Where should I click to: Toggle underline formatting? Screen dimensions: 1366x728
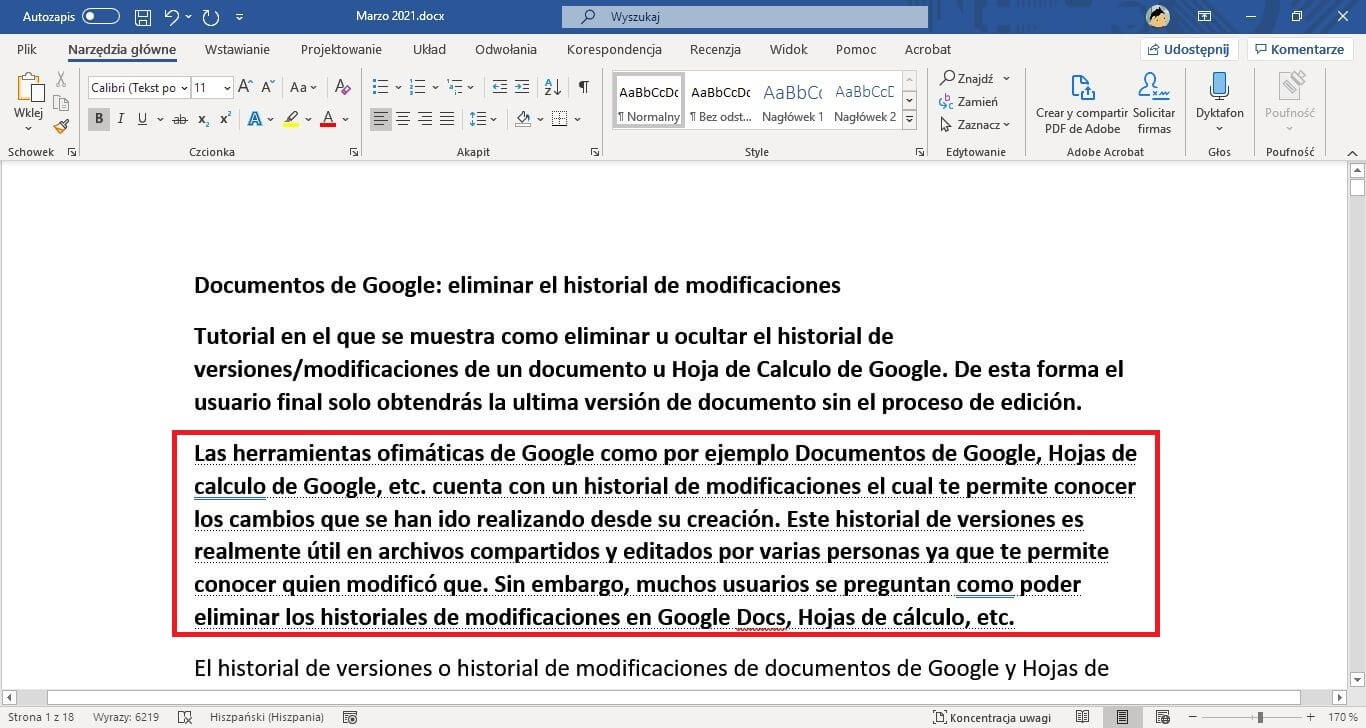[x=143, y=119]
